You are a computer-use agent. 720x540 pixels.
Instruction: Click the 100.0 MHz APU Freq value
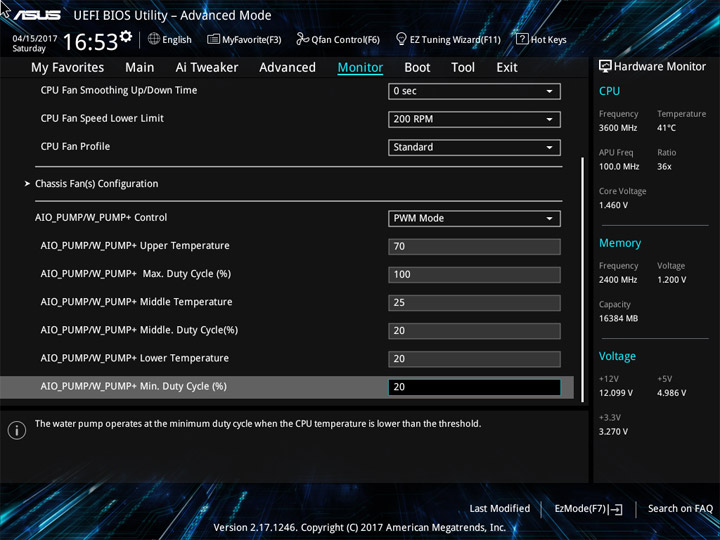(619, 167)
